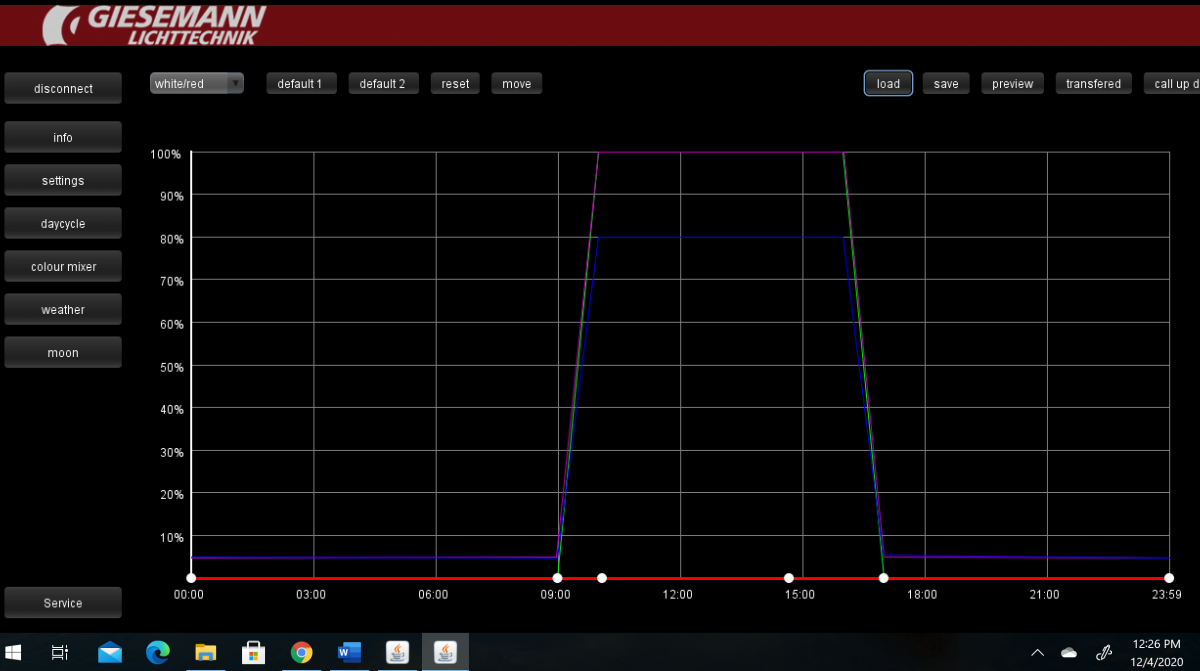Switch to the first Java app in the taskbar
Viewport: 1200px width, 671px height.
(397, 653)
